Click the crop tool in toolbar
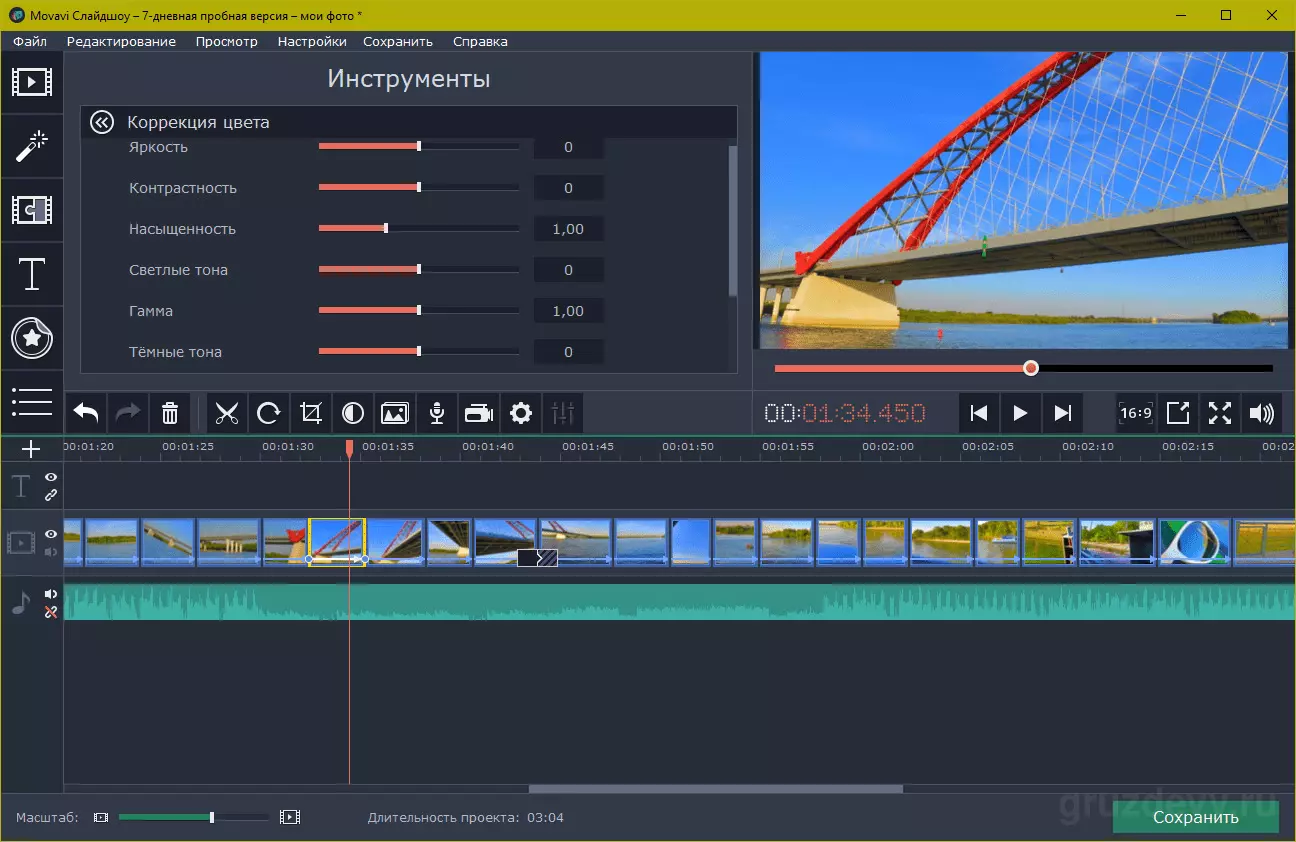Viewport: 1296px width, 842px height. [311, 413]
